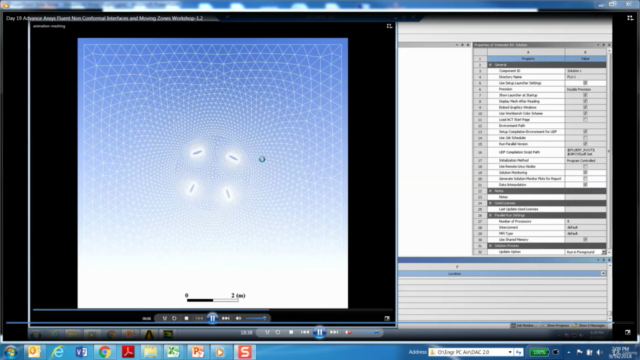Image resolution: width=640 pixels, height=360 pixels.
Task: Select the column A header in Properties
Action: [x=526, y=52]
